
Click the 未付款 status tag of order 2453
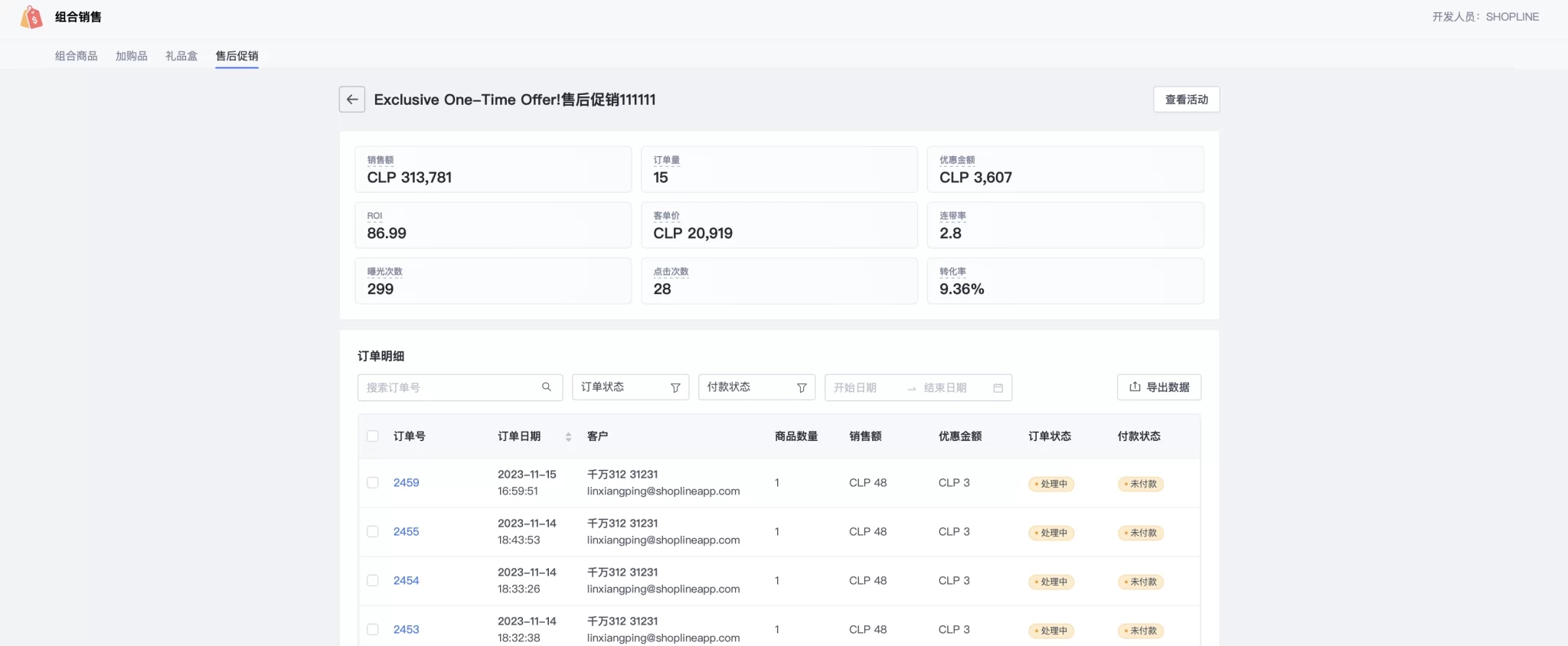coord(1141,631)
